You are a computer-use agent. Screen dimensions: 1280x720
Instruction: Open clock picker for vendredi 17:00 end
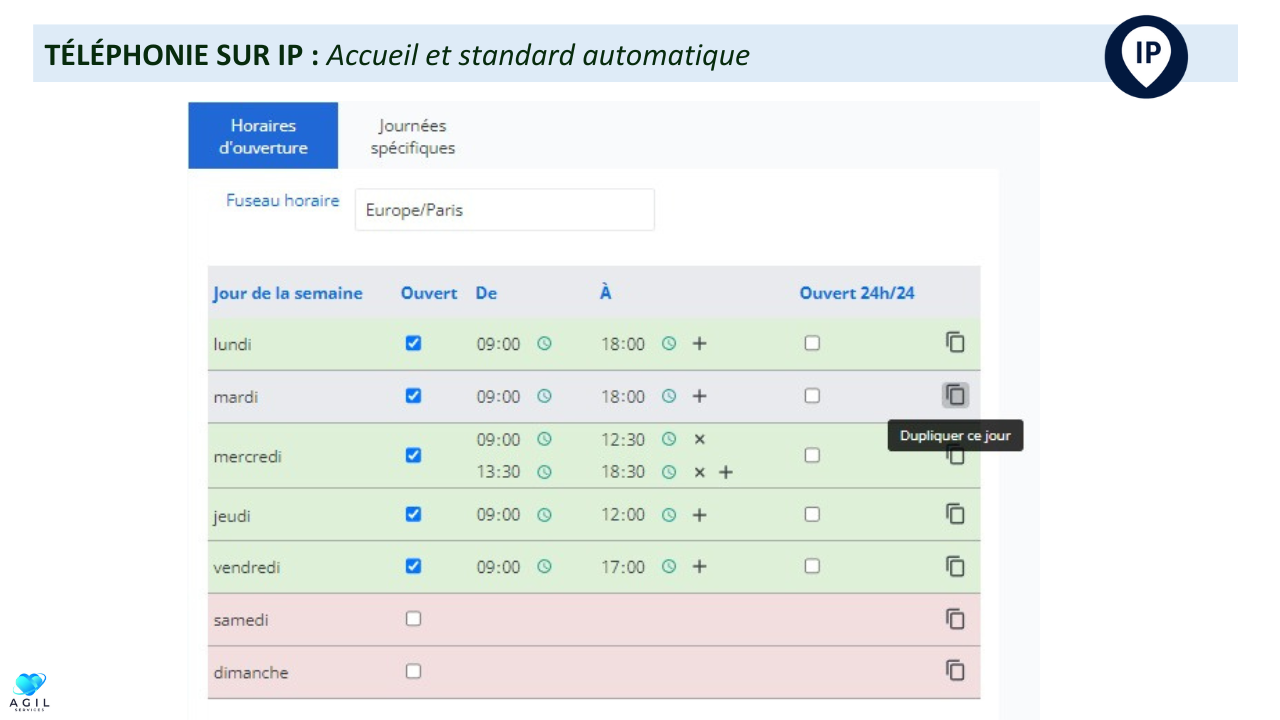(669, 566)
